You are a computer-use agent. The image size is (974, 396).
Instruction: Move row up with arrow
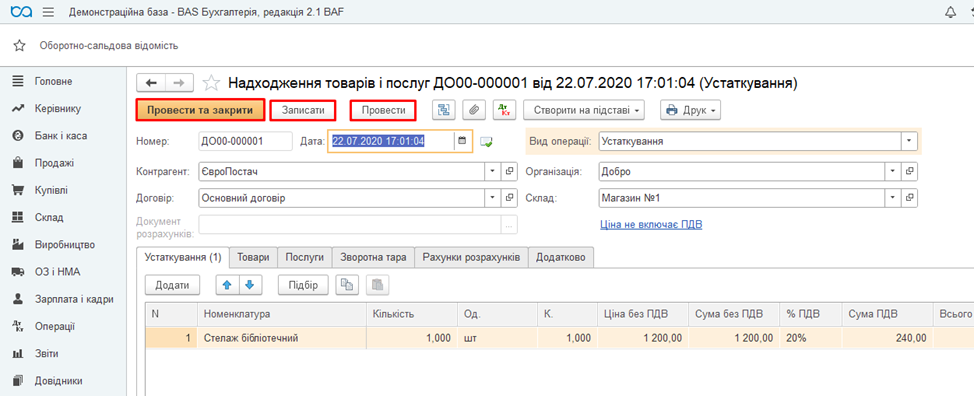227,285
